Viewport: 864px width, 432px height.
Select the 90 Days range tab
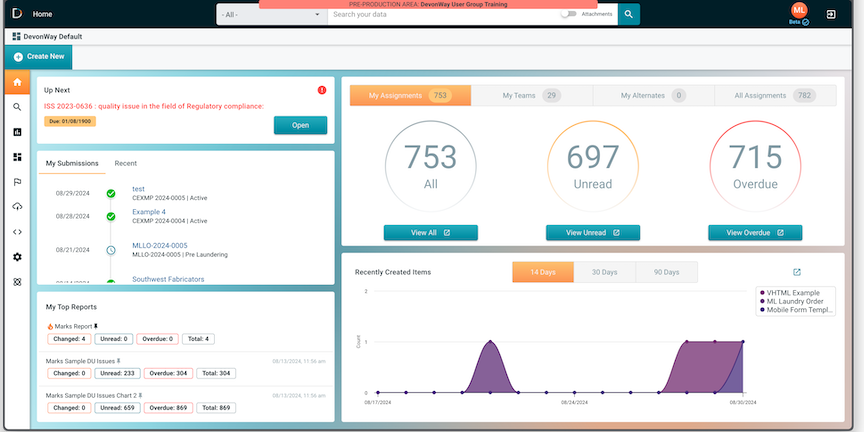(x=666, y=272)
